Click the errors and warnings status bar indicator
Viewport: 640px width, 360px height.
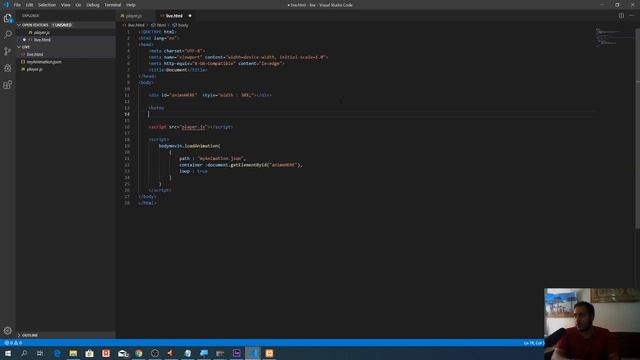click(x=13, y=343)
